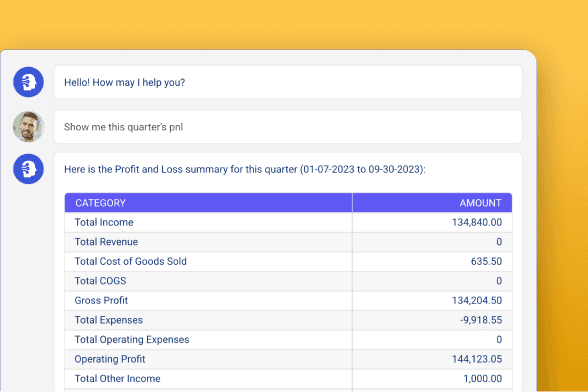Click the 144,123.05 operating profit amount

477,359
